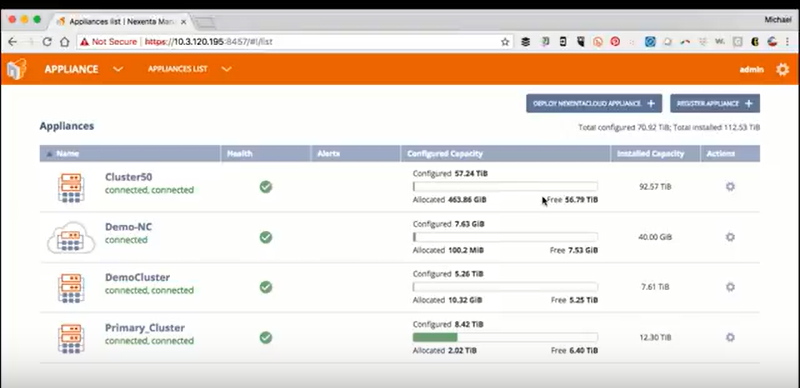Screen dimensions: 800x388
Task: Open the Cluster50 appliance link
Action: point(129,177)
